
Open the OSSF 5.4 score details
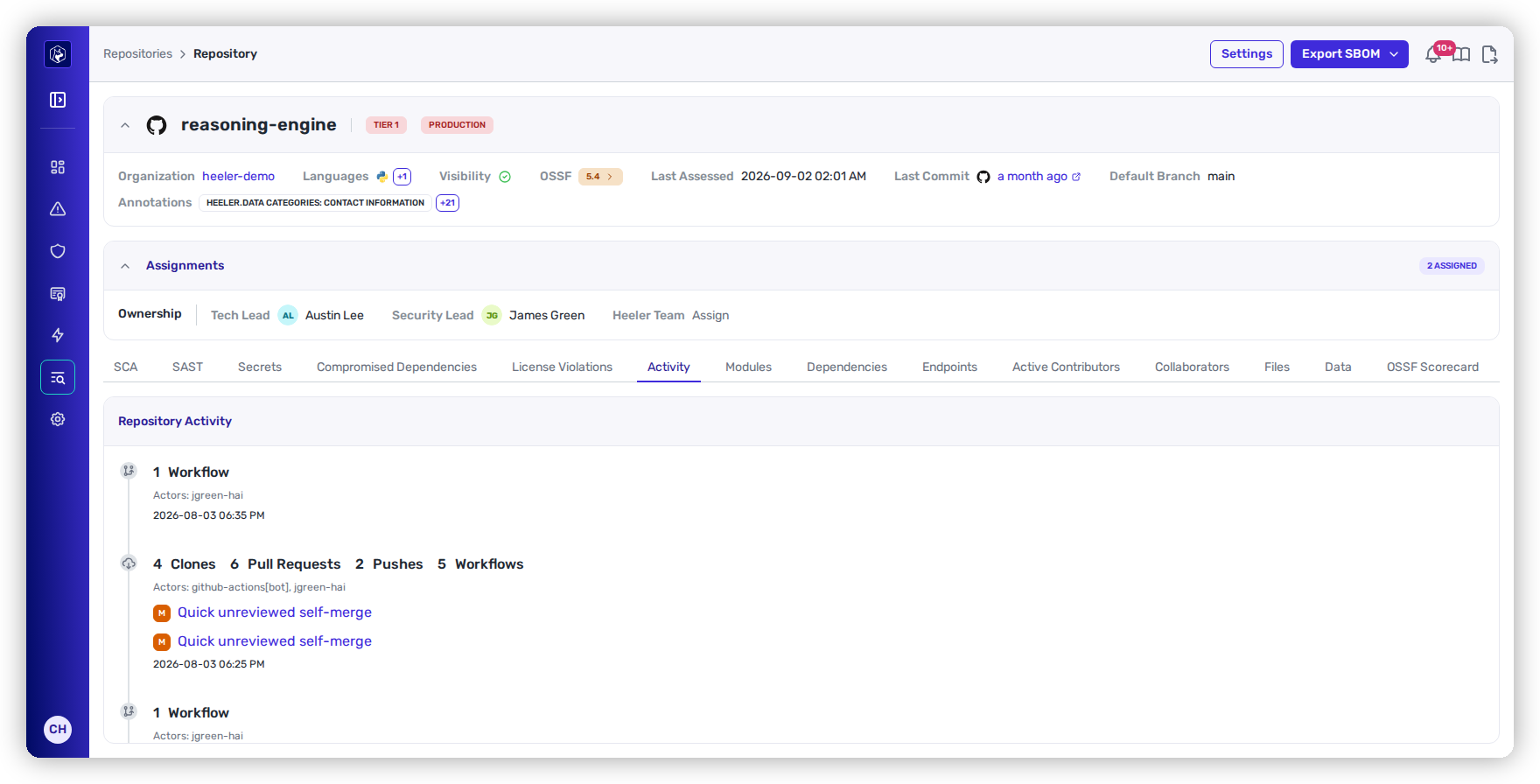coord(600,177)
